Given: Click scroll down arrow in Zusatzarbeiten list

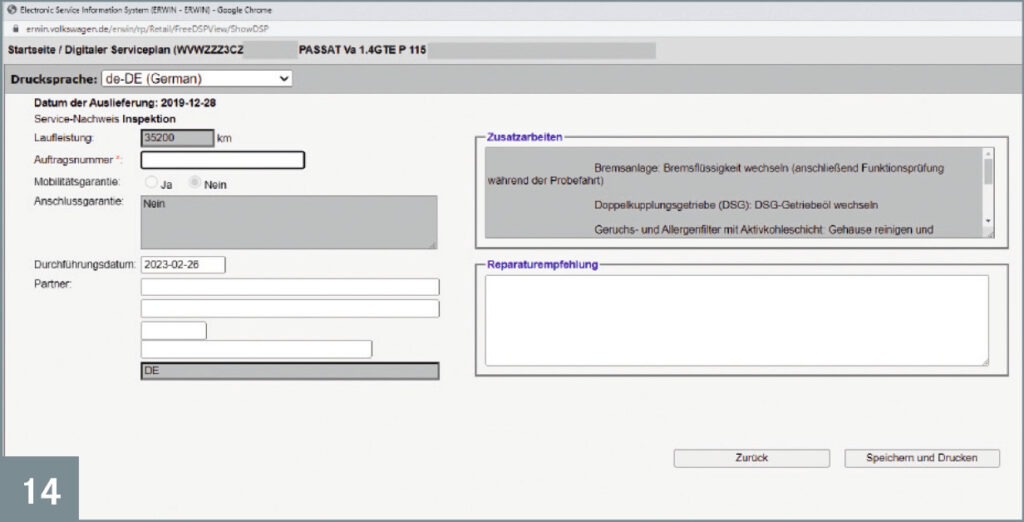Looking at the screenshot, I should click(988, 221).
